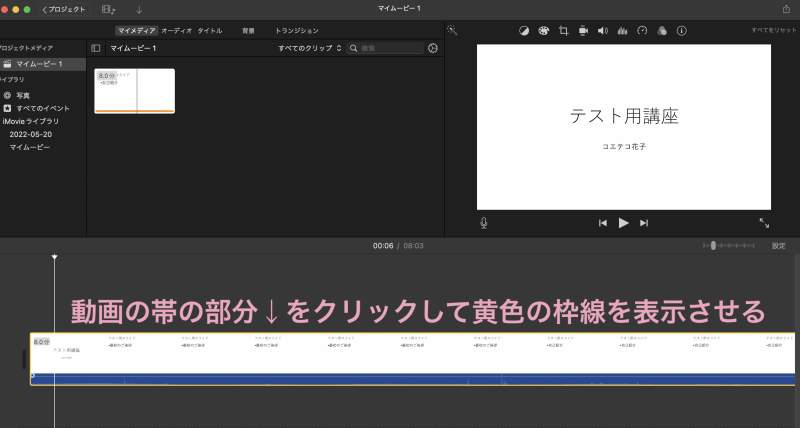Open すべてのクリップ filter dropdown
Image resolution: width=800 pixels, height=428 pixels.
click(310, 48)
